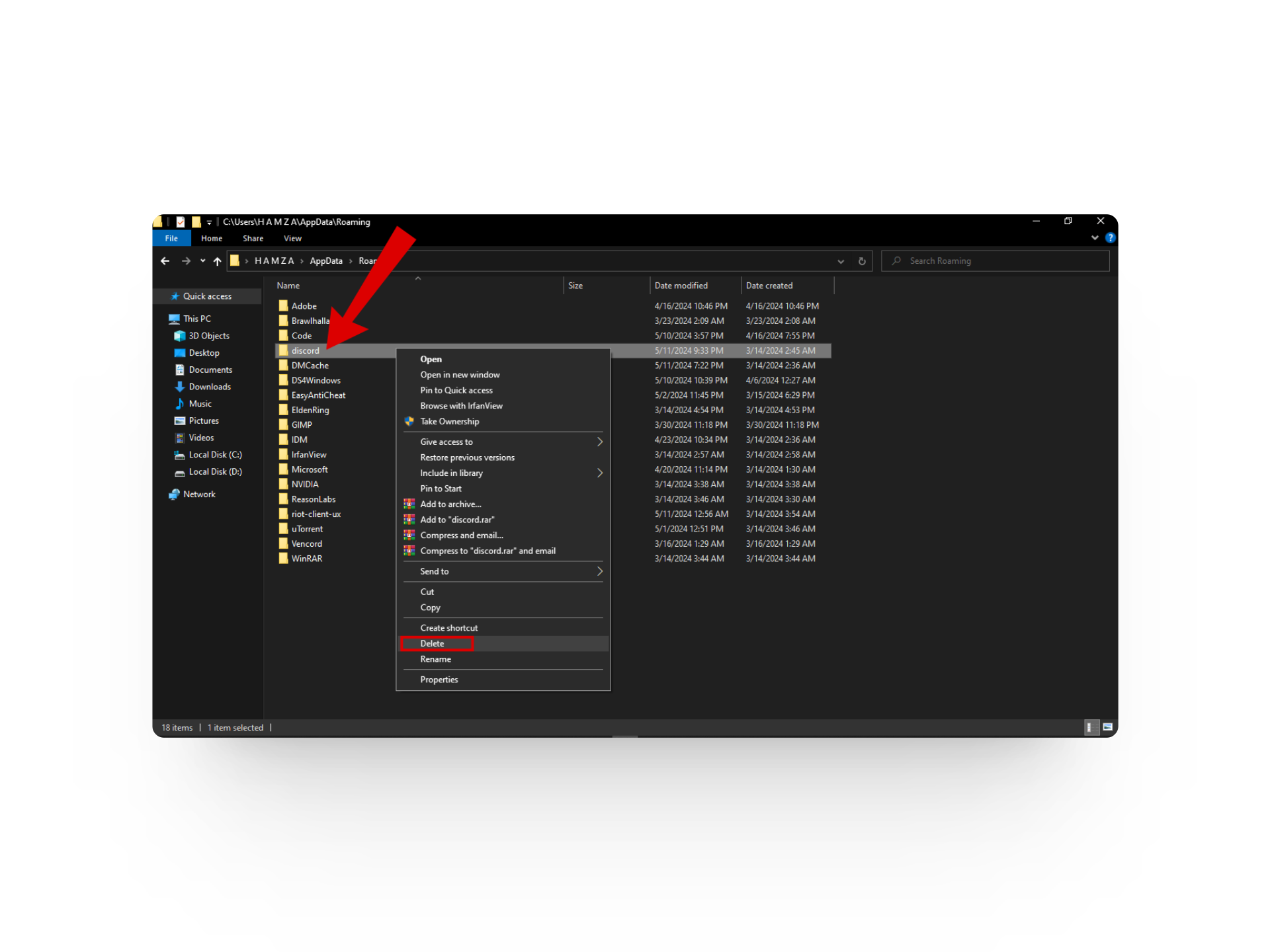This screenshot has height=952, width=1270.
Task: Select Take Ownership with shield icon
Action: coord(449,422)
